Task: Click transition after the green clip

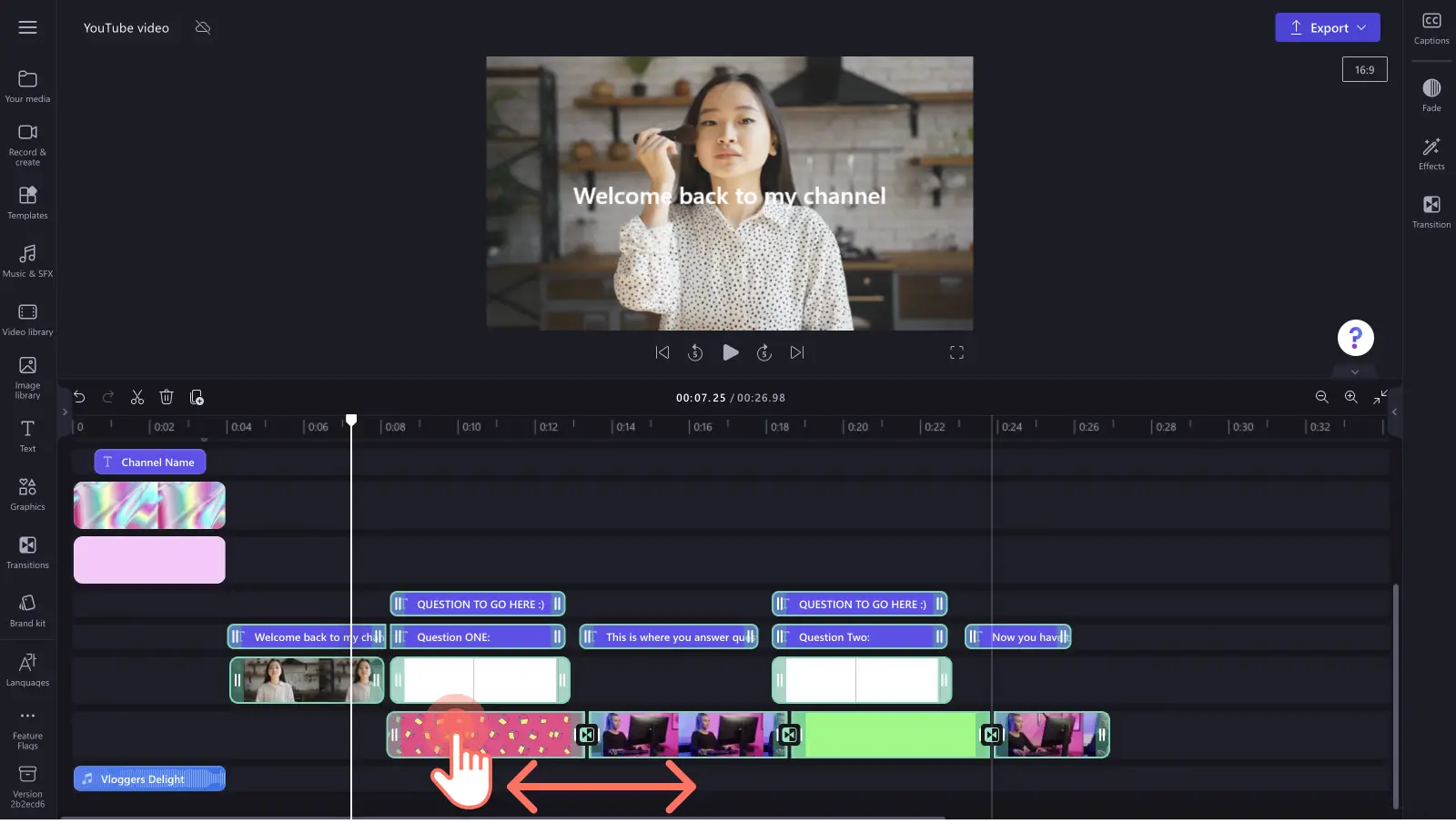Action: coord(992,735)
